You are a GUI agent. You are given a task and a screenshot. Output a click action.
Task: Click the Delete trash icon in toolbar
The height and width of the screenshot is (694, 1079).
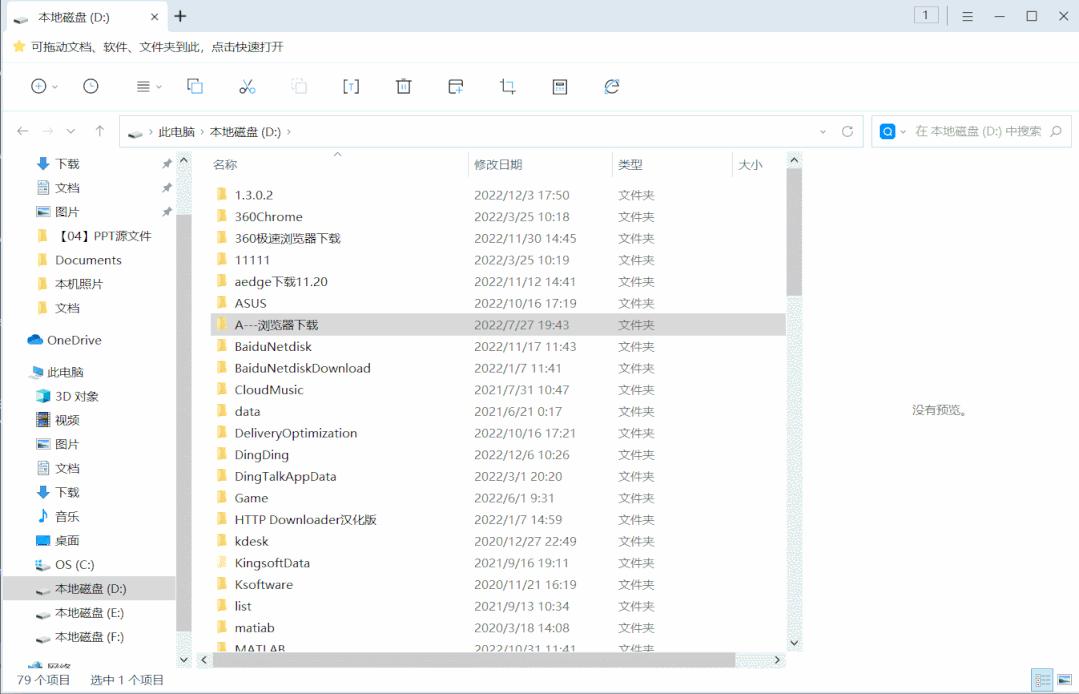(x=403, y=86)
